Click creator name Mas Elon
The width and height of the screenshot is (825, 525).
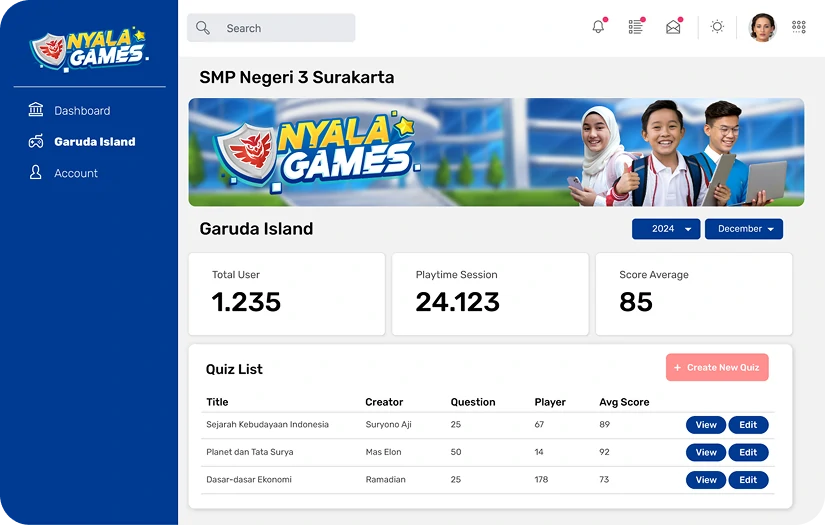[x=384, y=452]
